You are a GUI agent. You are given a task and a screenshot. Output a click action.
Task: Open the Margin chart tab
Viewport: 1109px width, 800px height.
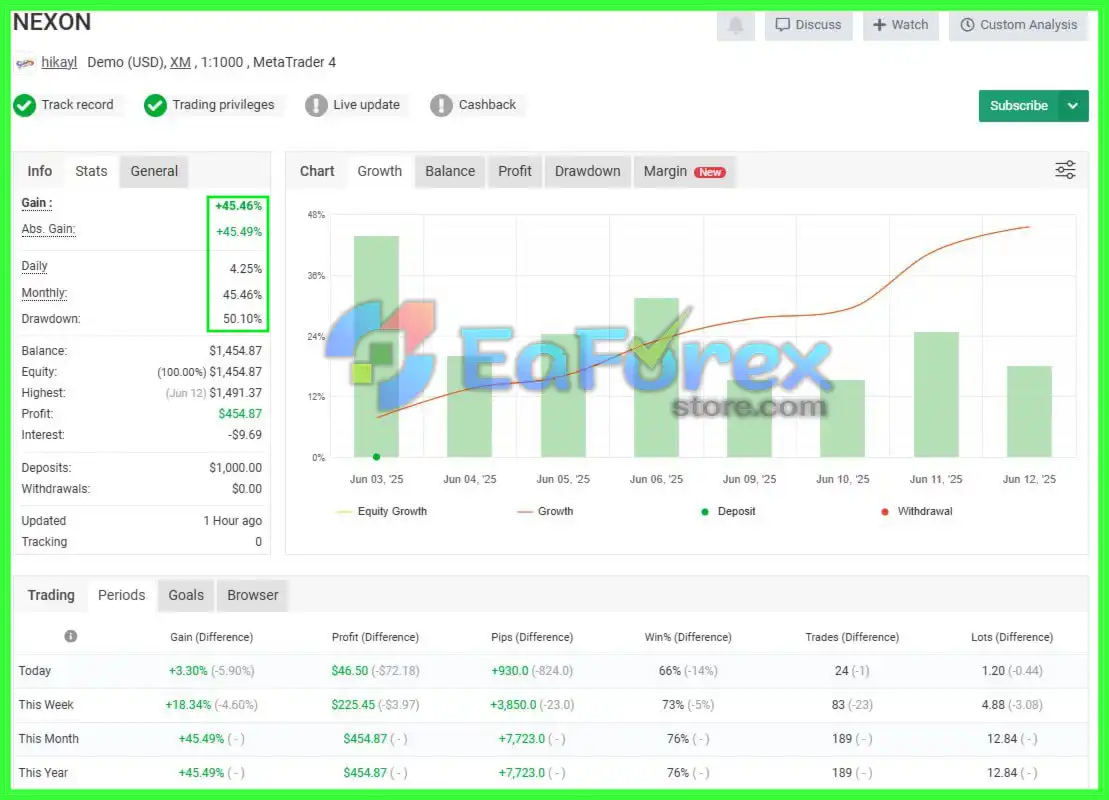click(685, 171)
